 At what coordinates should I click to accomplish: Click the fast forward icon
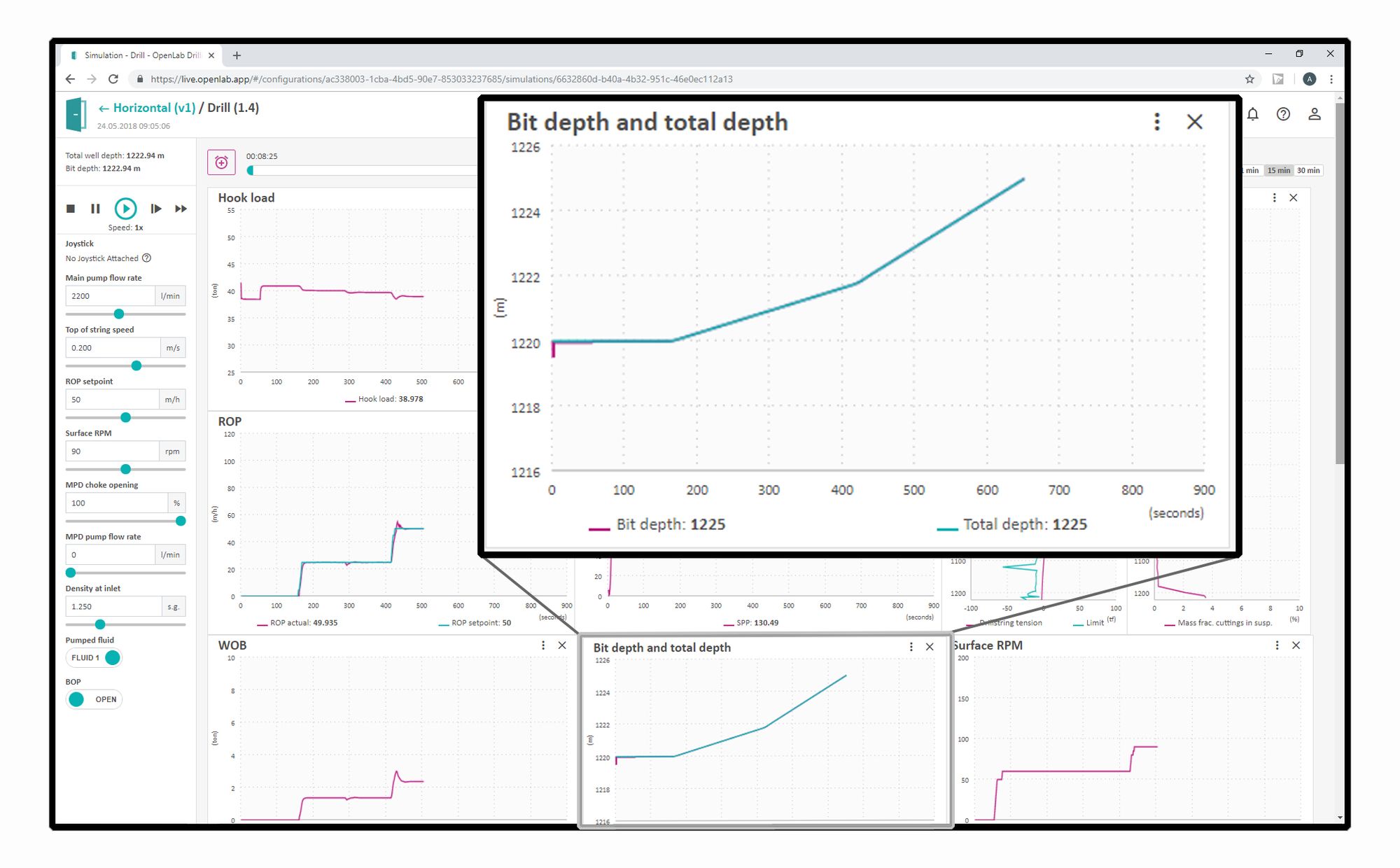[x=181, y=209]
